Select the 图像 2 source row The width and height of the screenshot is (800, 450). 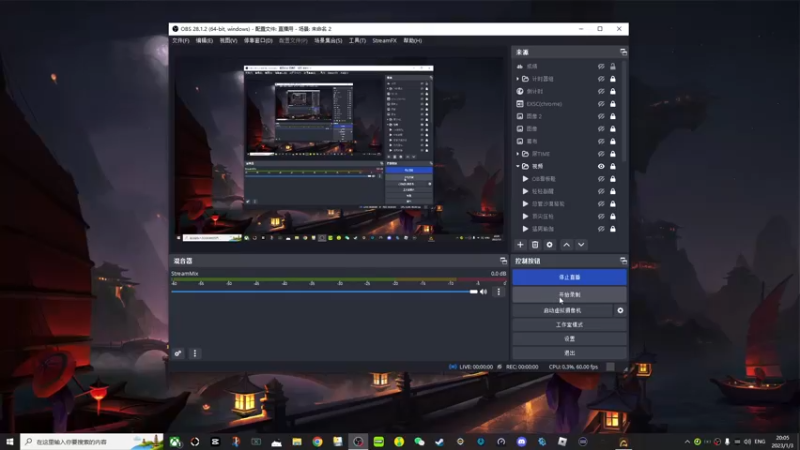coord(567,116)
